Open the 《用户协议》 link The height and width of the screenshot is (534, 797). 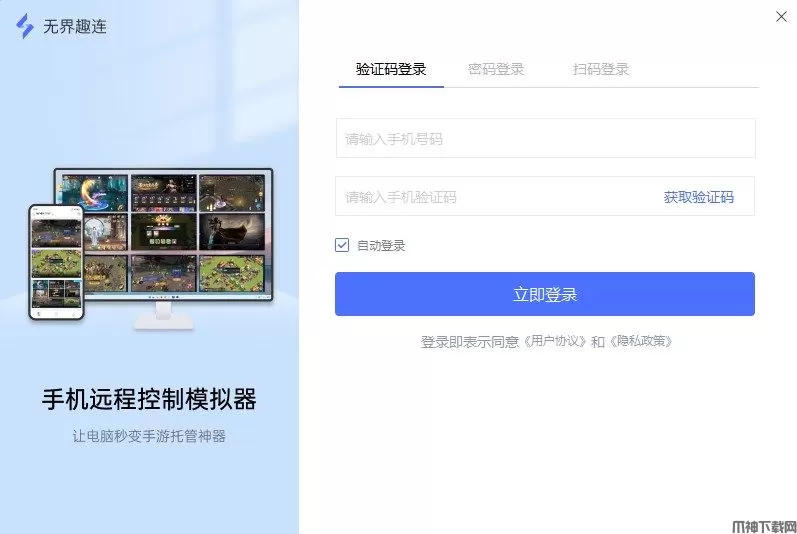[x=555, y=341]
